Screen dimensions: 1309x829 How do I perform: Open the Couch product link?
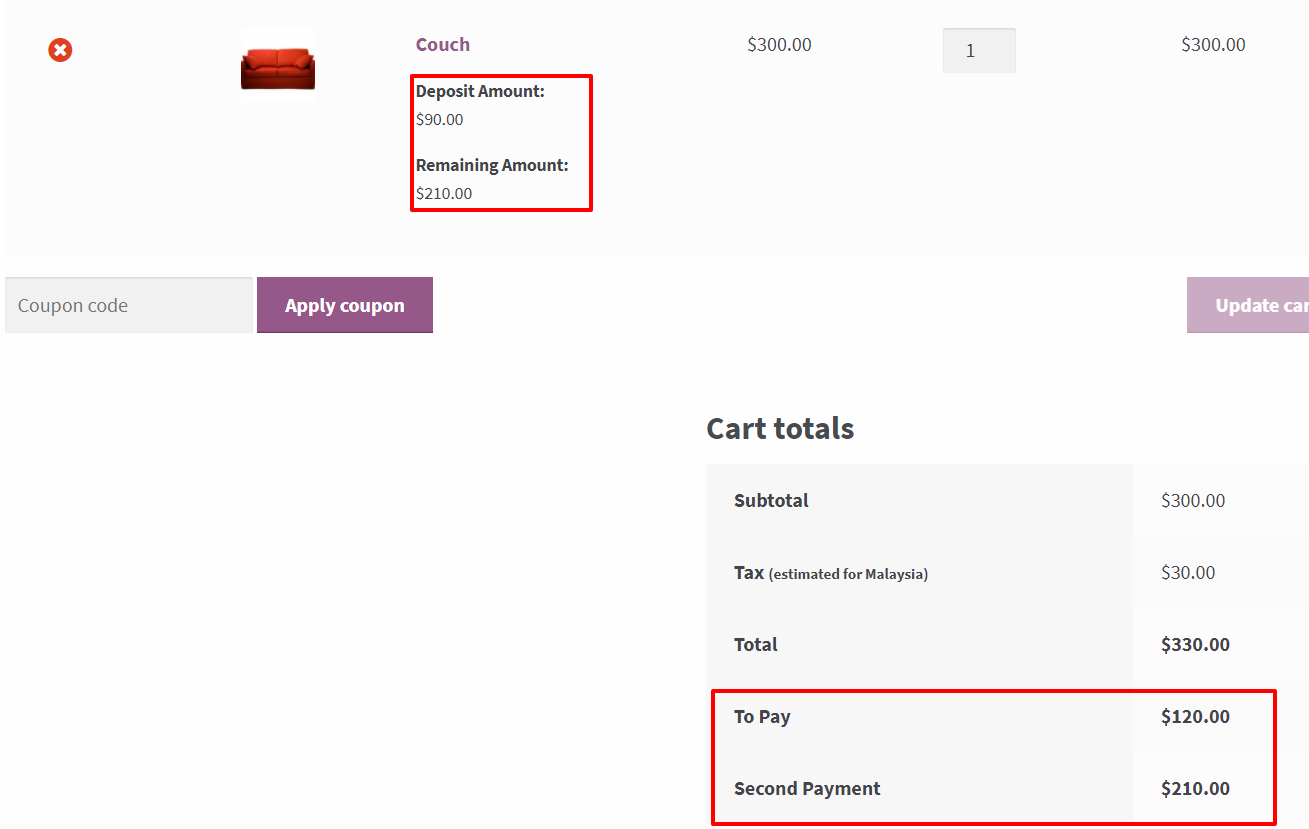point(442,44)
